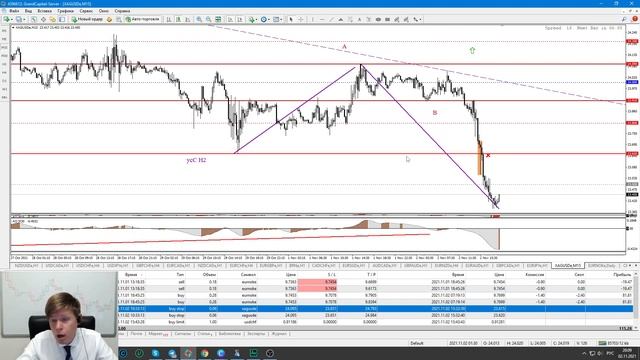Sort orders by the Символ column
Screen dimensions: 640x360
pyautogui.click(x=248, y=275)
